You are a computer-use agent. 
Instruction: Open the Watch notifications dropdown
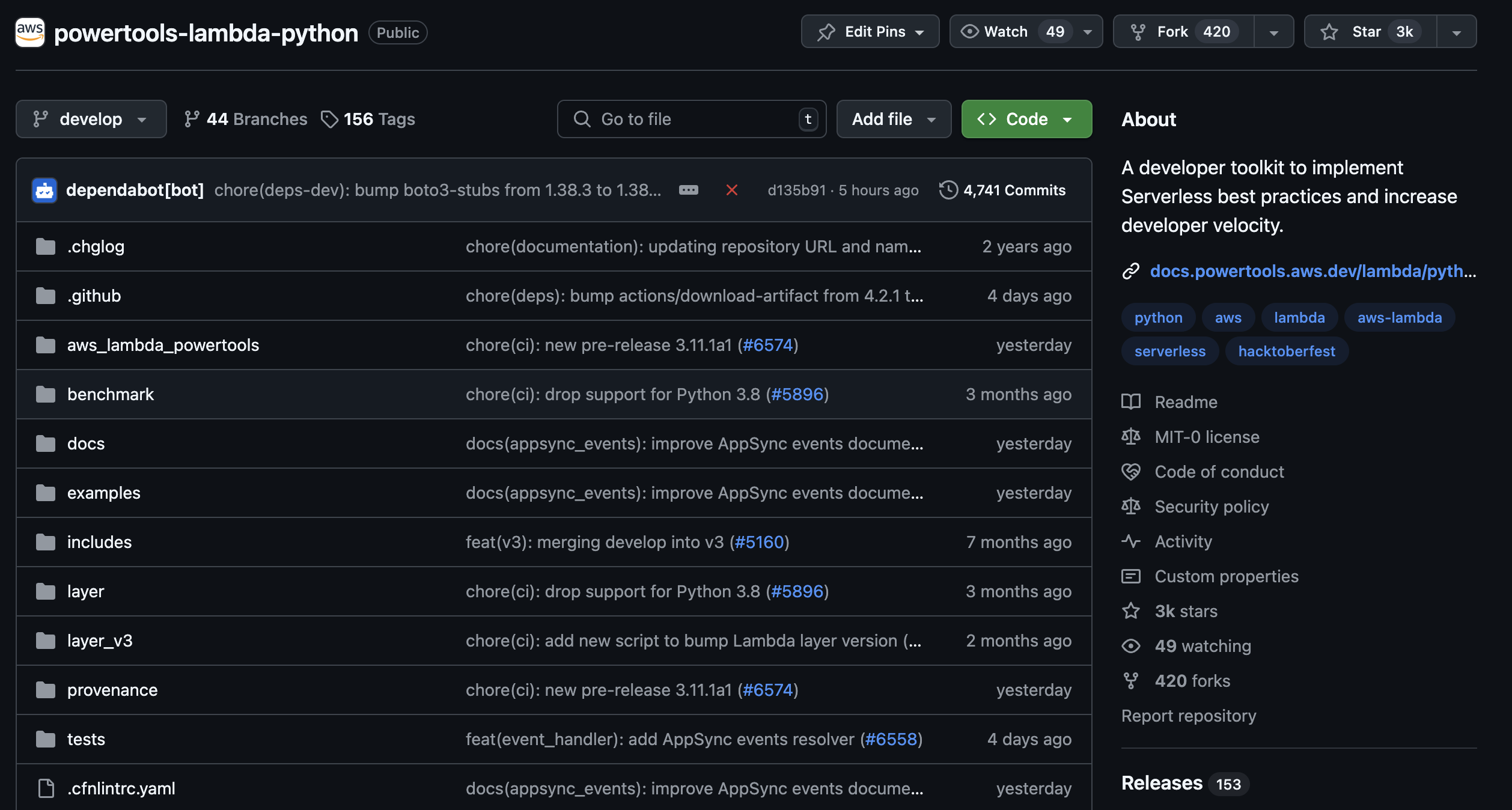click(1026, 31)
